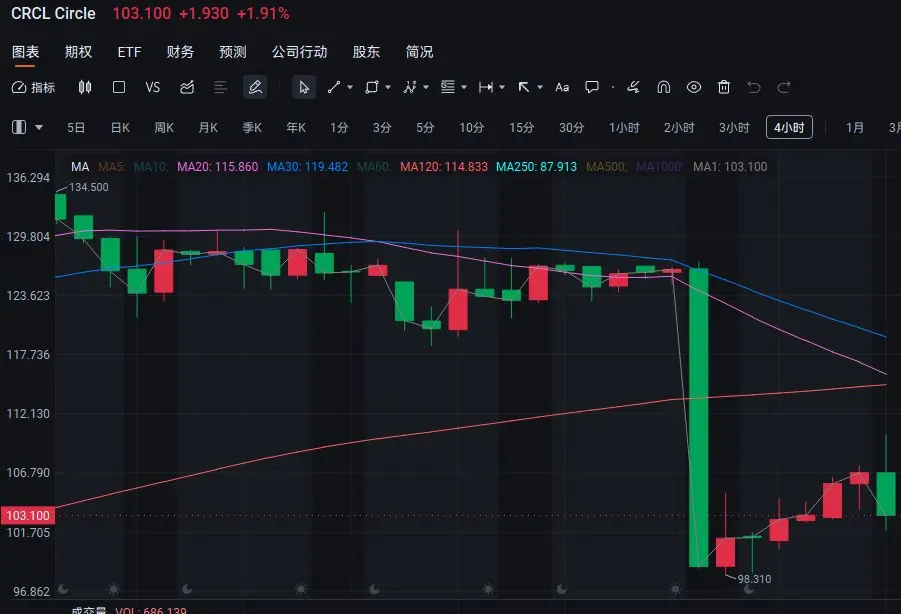901x614 pixels.
Task: Expand the Fibonacci tool dropdown arrow
Action: point(464,87)
